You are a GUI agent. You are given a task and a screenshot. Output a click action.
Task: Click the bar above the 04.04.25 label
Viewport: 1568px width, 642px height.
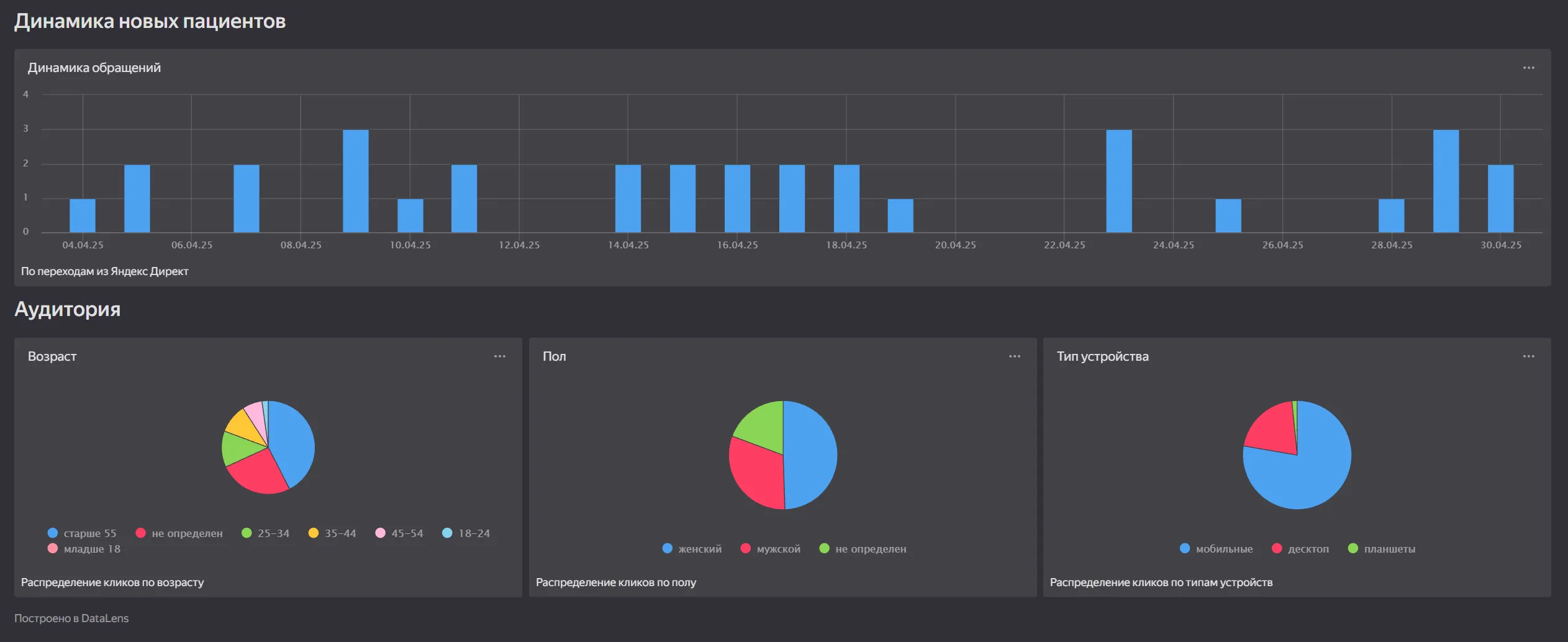pos(83,215)
